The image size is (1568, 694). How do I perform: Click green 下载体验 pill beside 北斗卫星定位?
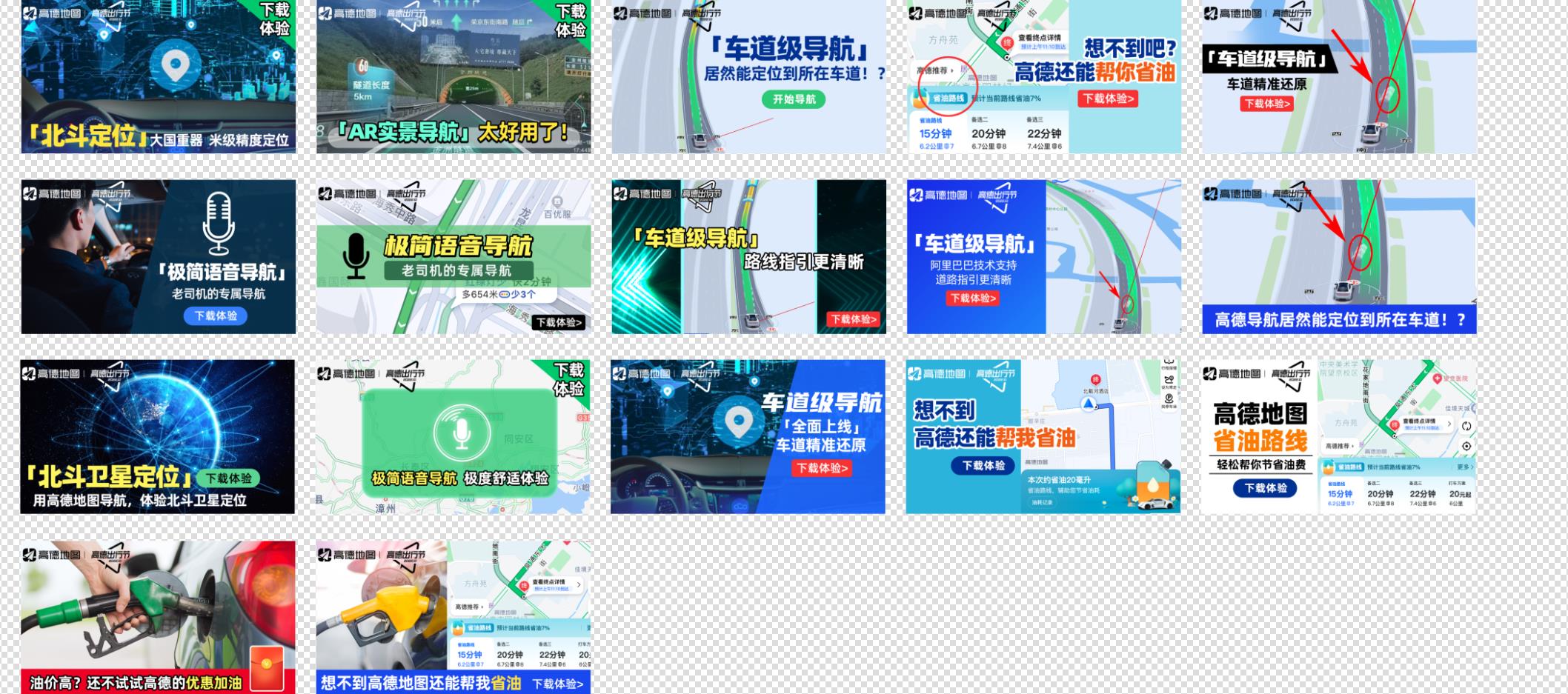228,478
